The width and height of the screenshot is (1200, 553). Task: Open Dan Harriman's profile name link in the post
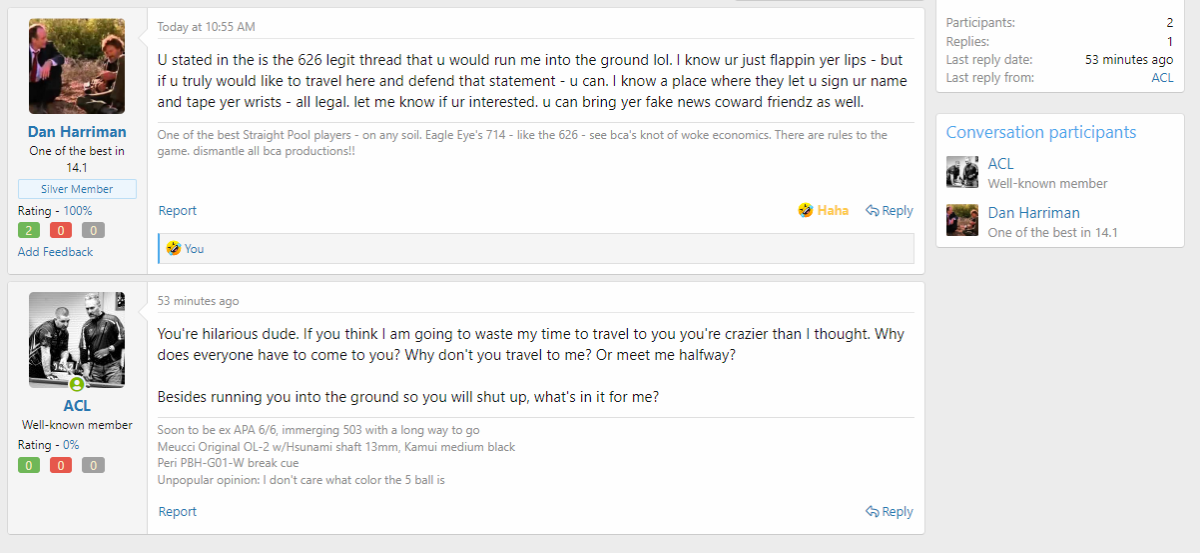[77, 132]
